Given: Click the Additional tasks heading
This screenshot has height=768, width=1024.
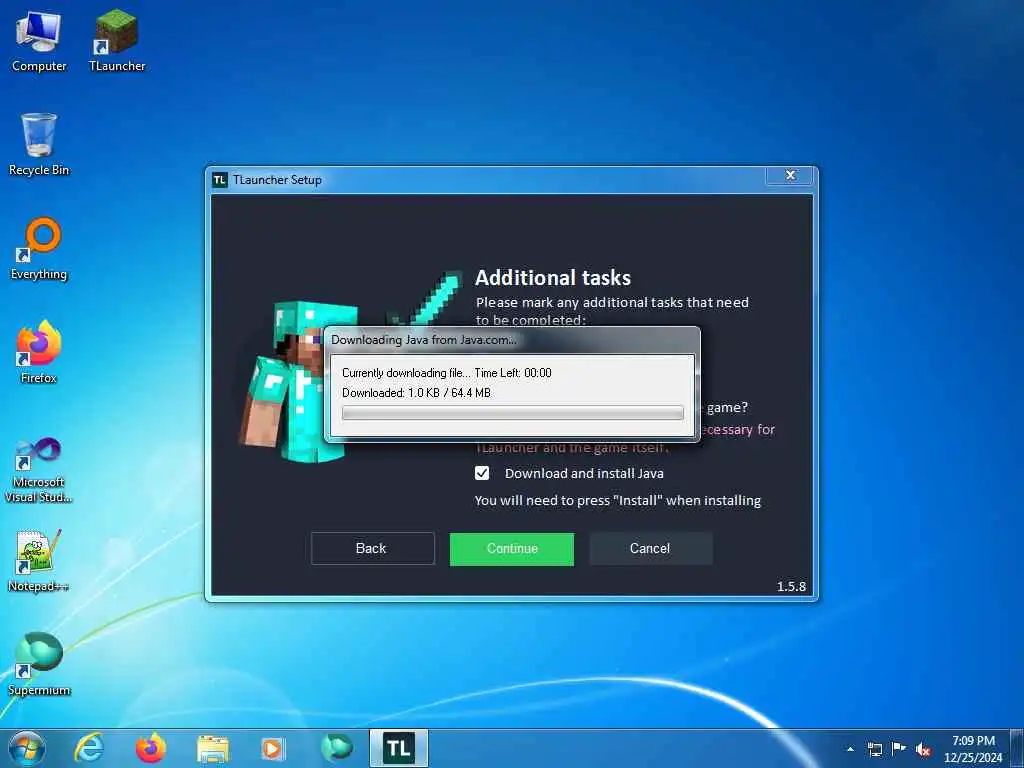Looking at the screenshot, I should (552, 278).
